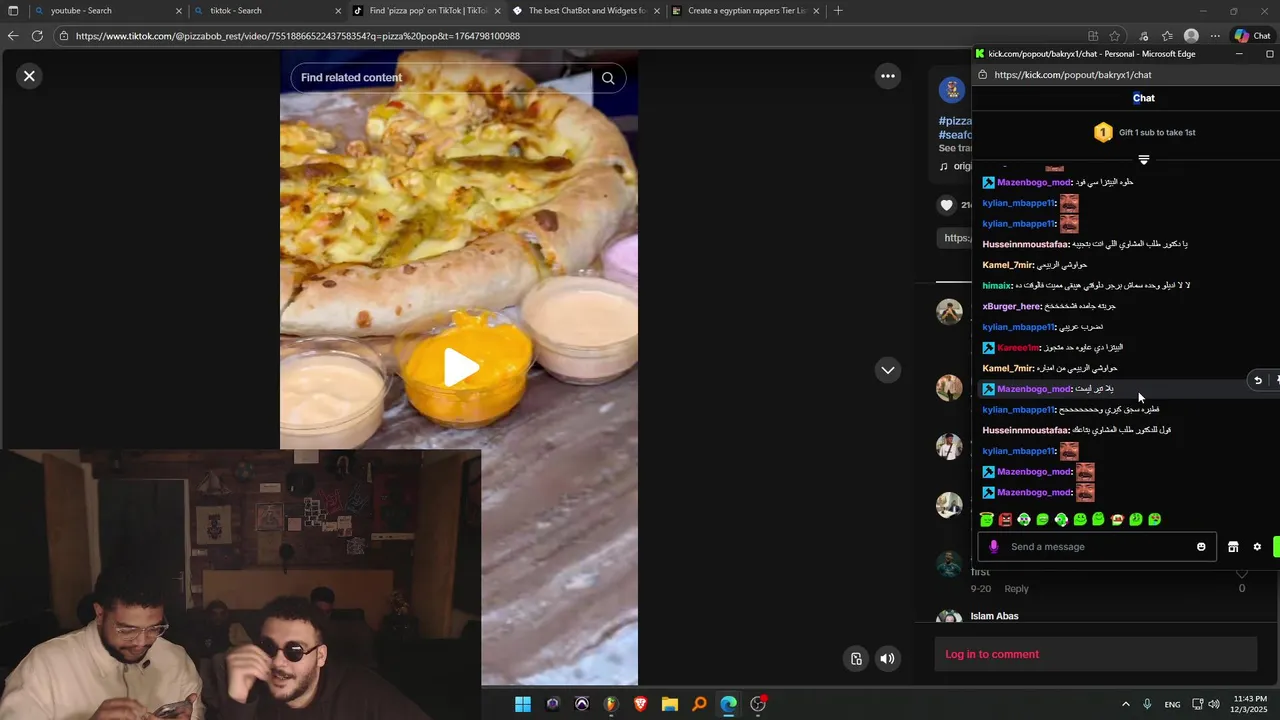The width and height of the screenshot is (1280, 720).
Task: Click Kareeo1m username in chat
Action: (1018, 348)
